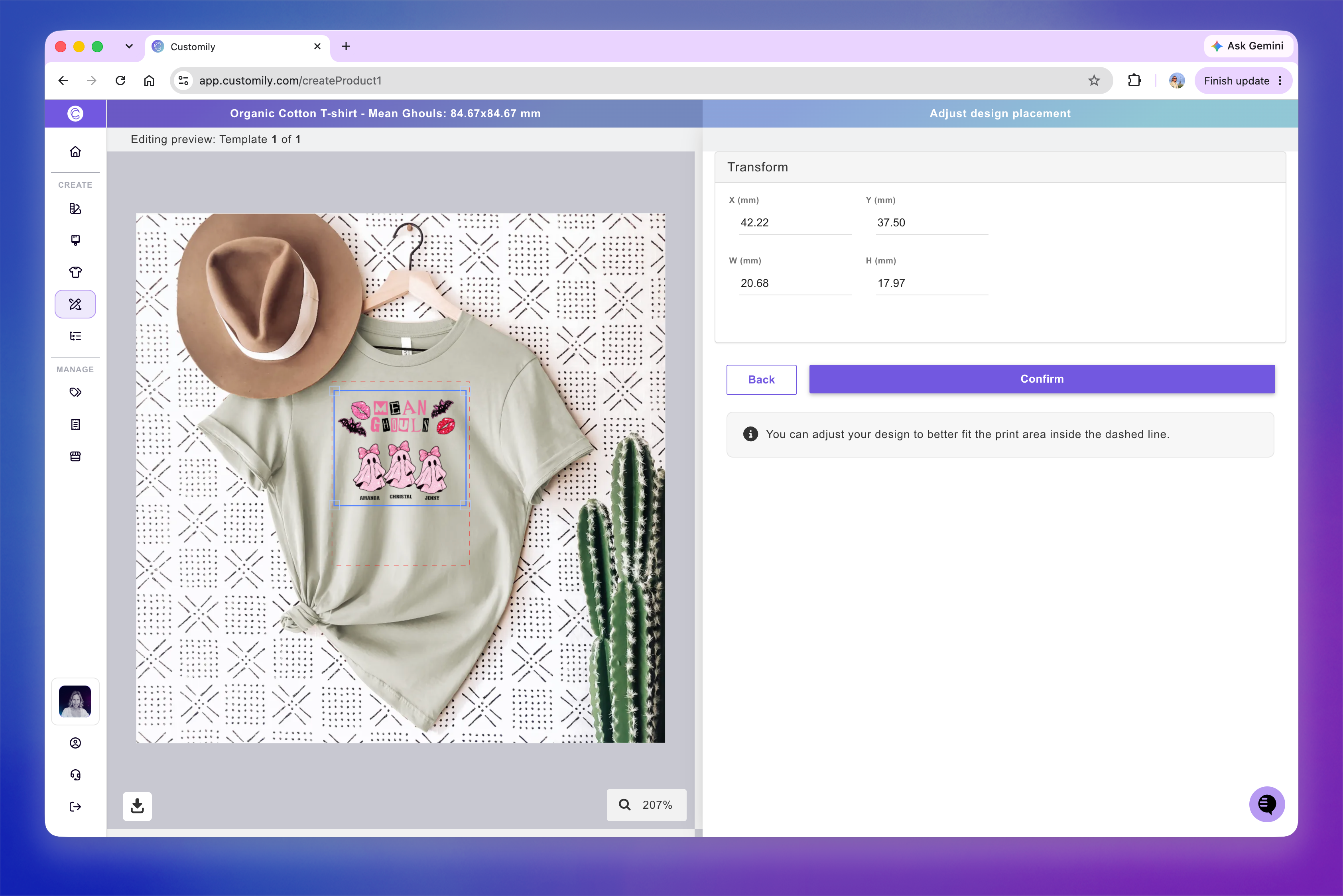1343x896 pixels.
Task: Open the store icon under MANAGE
Action: click(75, 456)
